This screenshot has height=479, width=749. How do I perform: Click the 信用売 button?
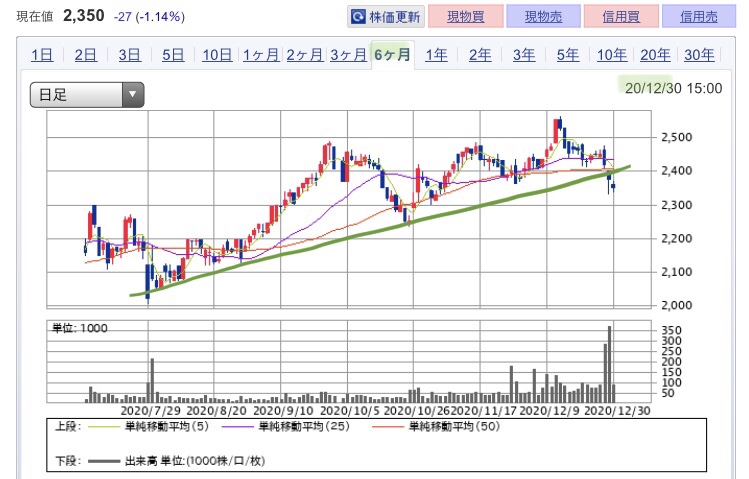point(699,17)
